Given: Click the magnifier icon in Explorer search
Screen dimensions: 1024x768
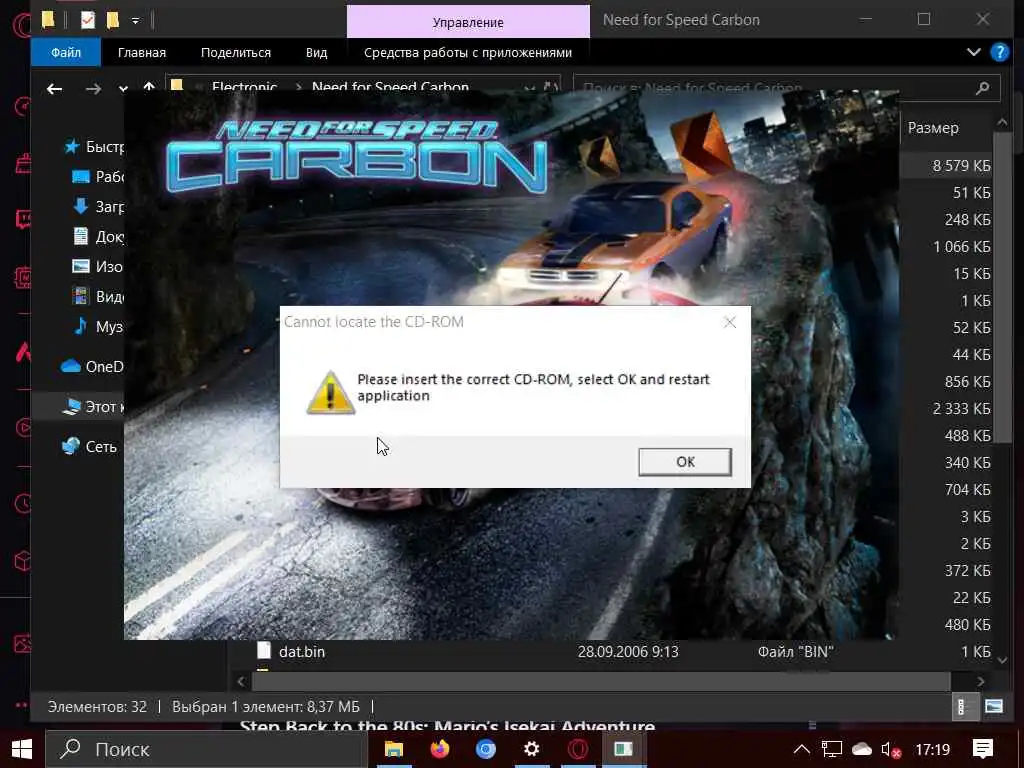Looking at the screenshot, I should pos(982,88).
